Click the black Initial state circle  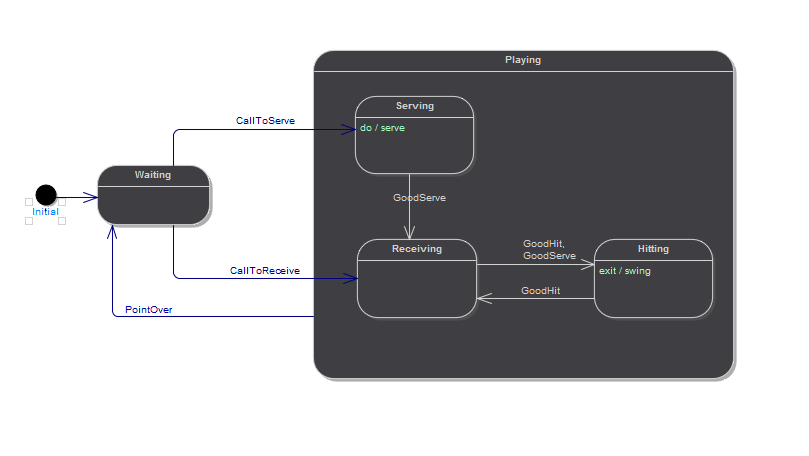coord(45,194)
